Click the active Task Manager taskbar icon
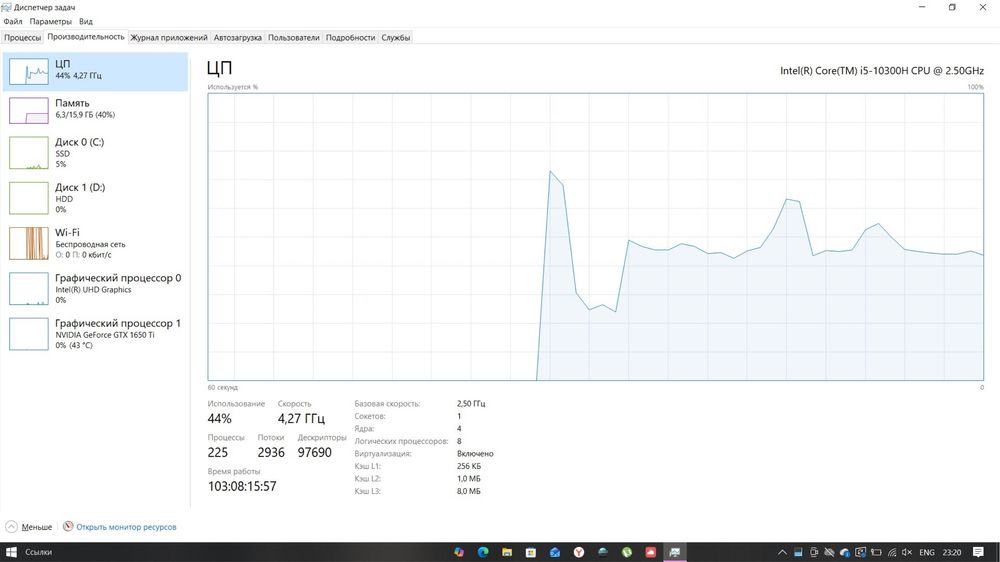The width and height of the screenshot is (1000, 562). 675,552
